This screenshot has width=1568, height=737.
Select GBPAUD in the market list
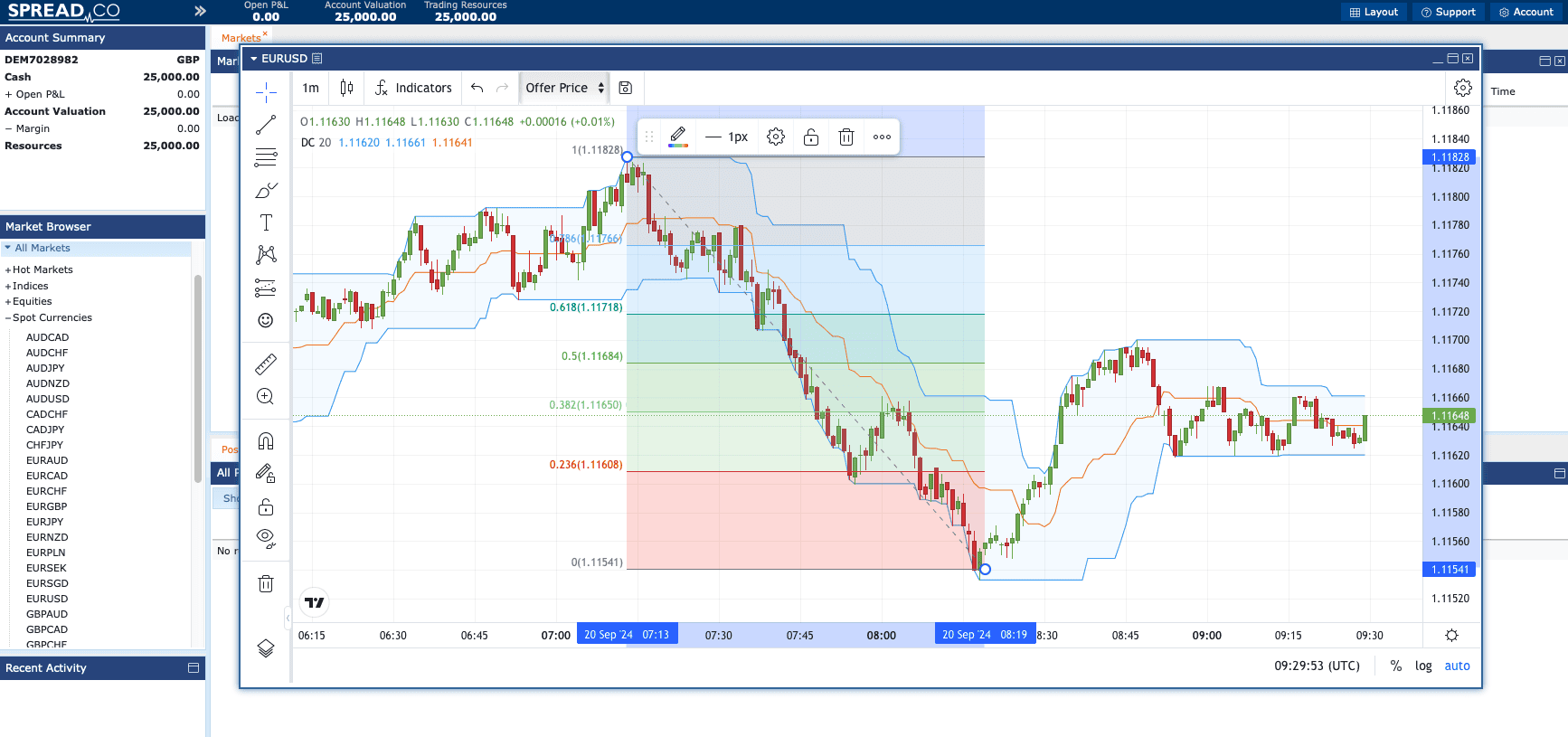coord(47,614)
